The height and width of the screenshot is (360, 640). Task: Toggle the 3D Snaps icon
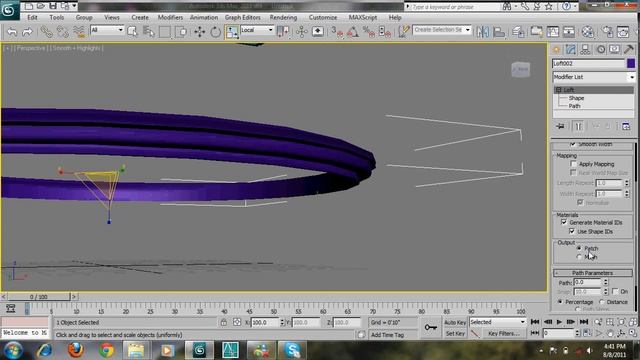click(337, 31)
